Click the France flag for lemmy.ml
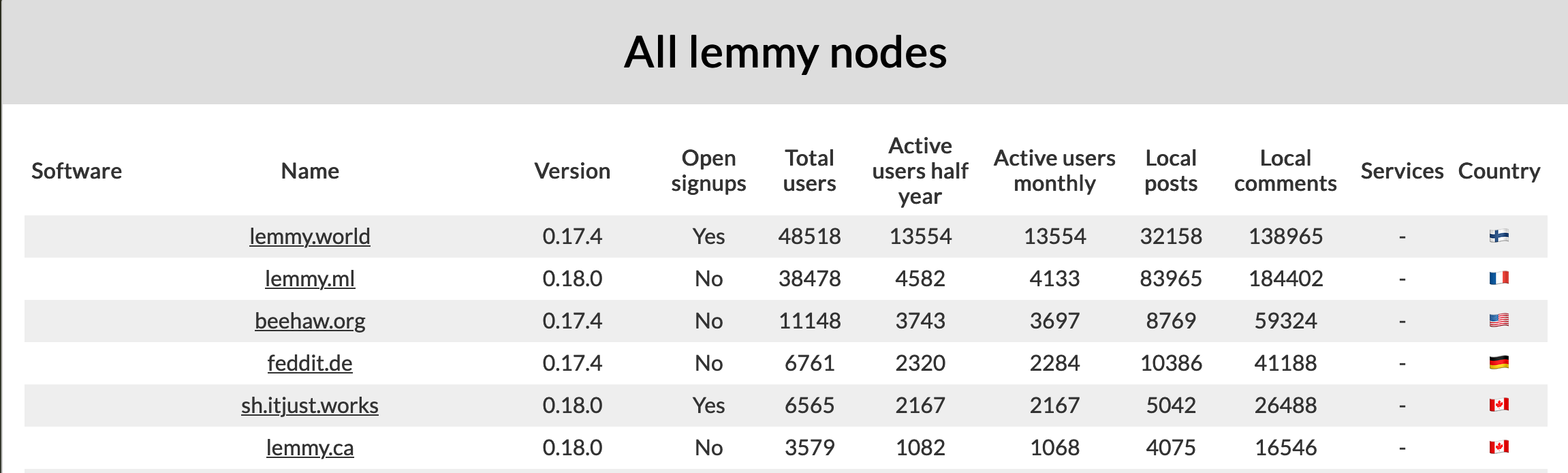The height and width of the screenshot is (473, 1568). [1499, 278]
